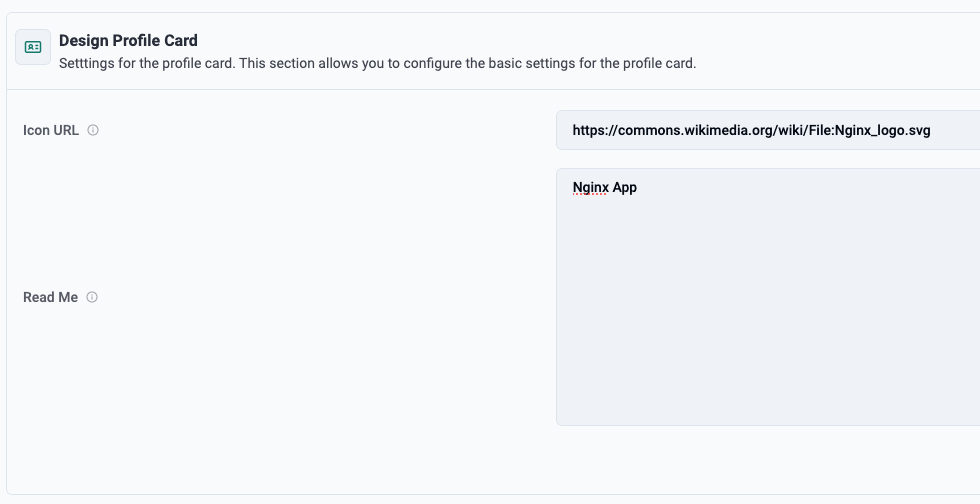Select the Design Profile Card heading

tap(128, 41)
